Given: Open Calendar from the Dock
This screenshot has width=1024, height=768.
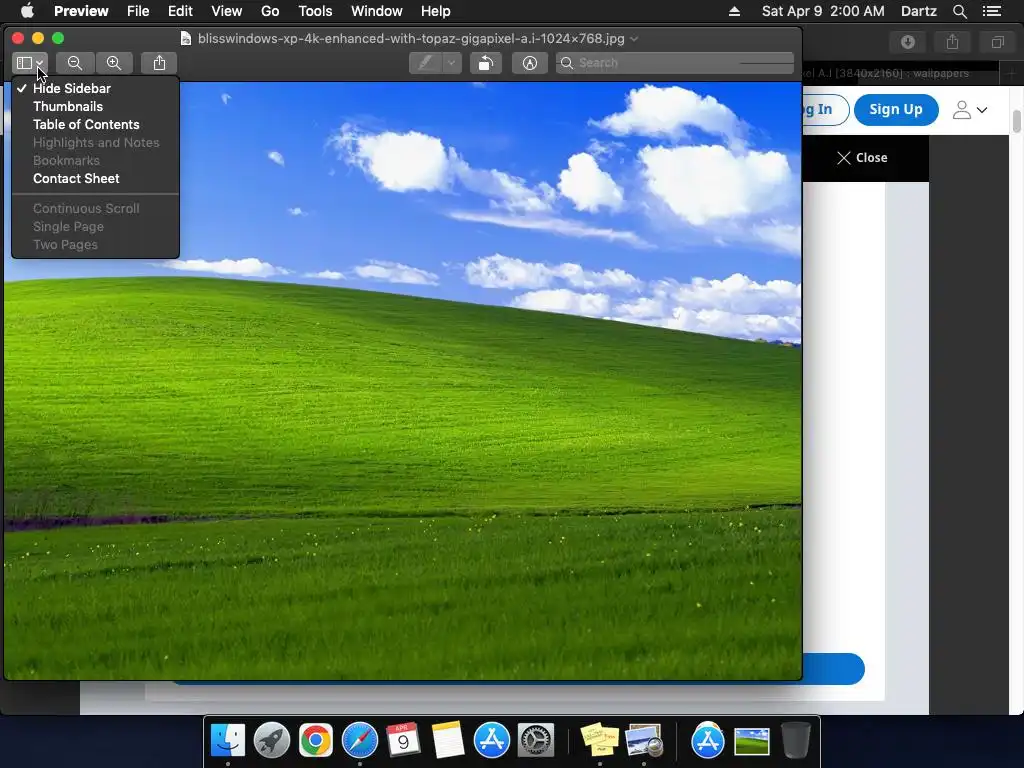Looking at the screenshot, I should coord(403,740).
